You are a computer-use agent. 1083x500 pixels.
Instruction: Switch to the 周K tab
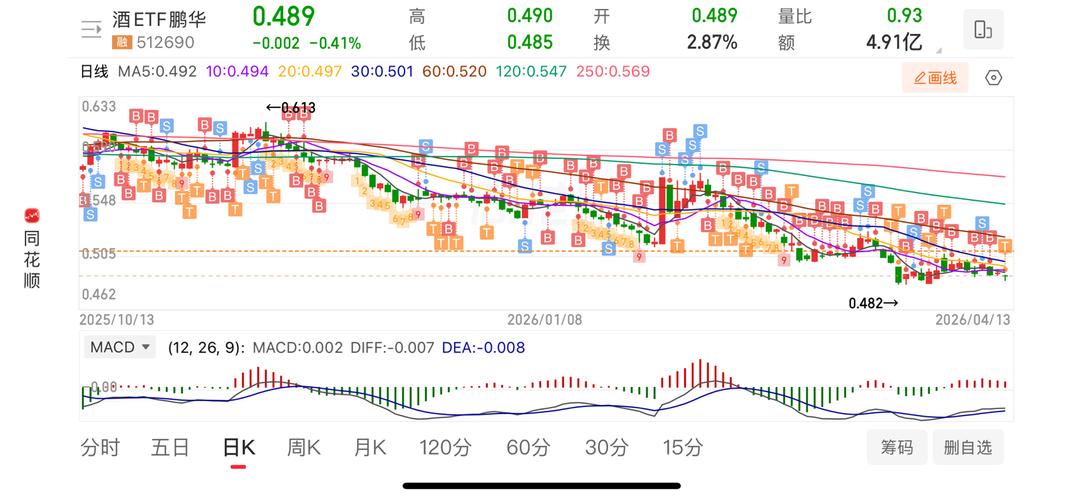point(304,448)
